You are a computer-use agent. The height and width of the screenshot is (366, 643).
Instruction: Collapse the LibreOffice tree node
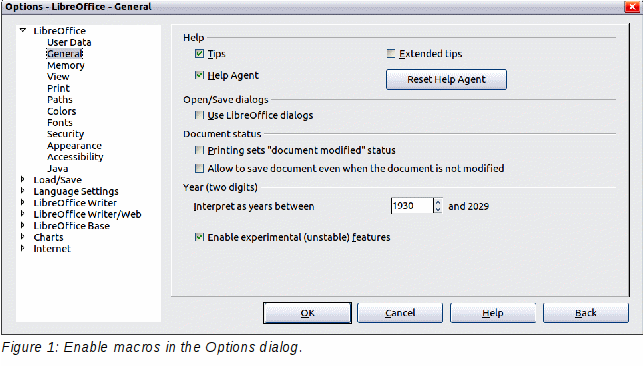23,30
